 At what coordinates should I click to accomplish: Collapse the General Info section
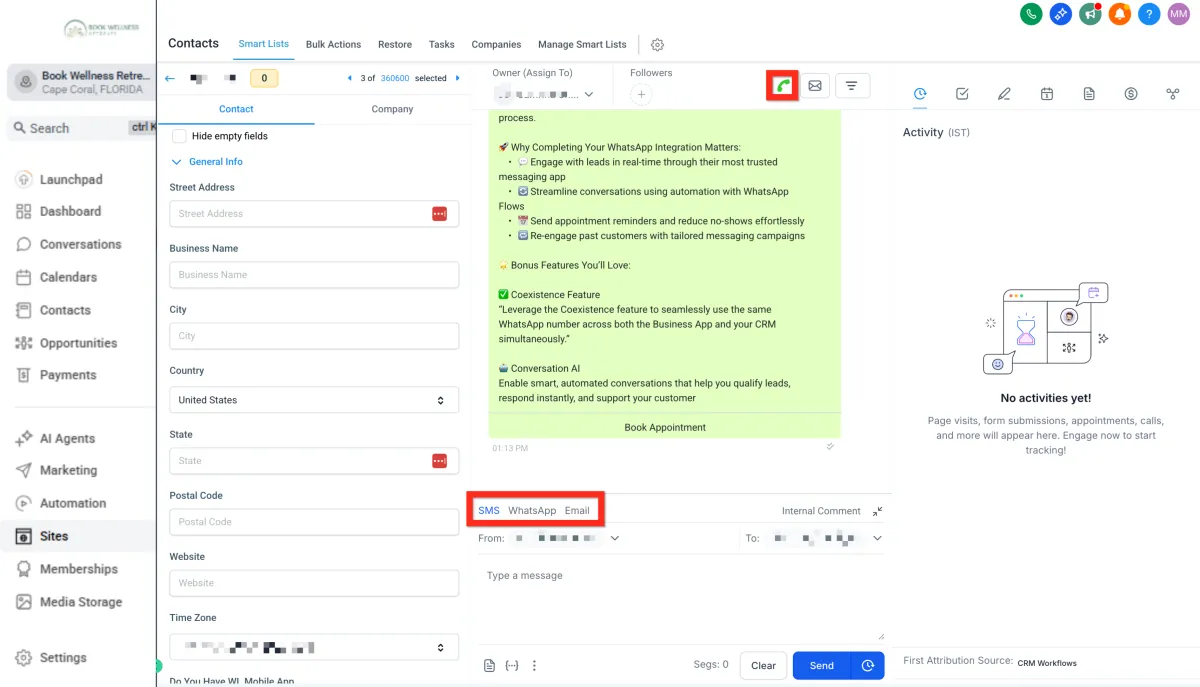coord(207,162)
